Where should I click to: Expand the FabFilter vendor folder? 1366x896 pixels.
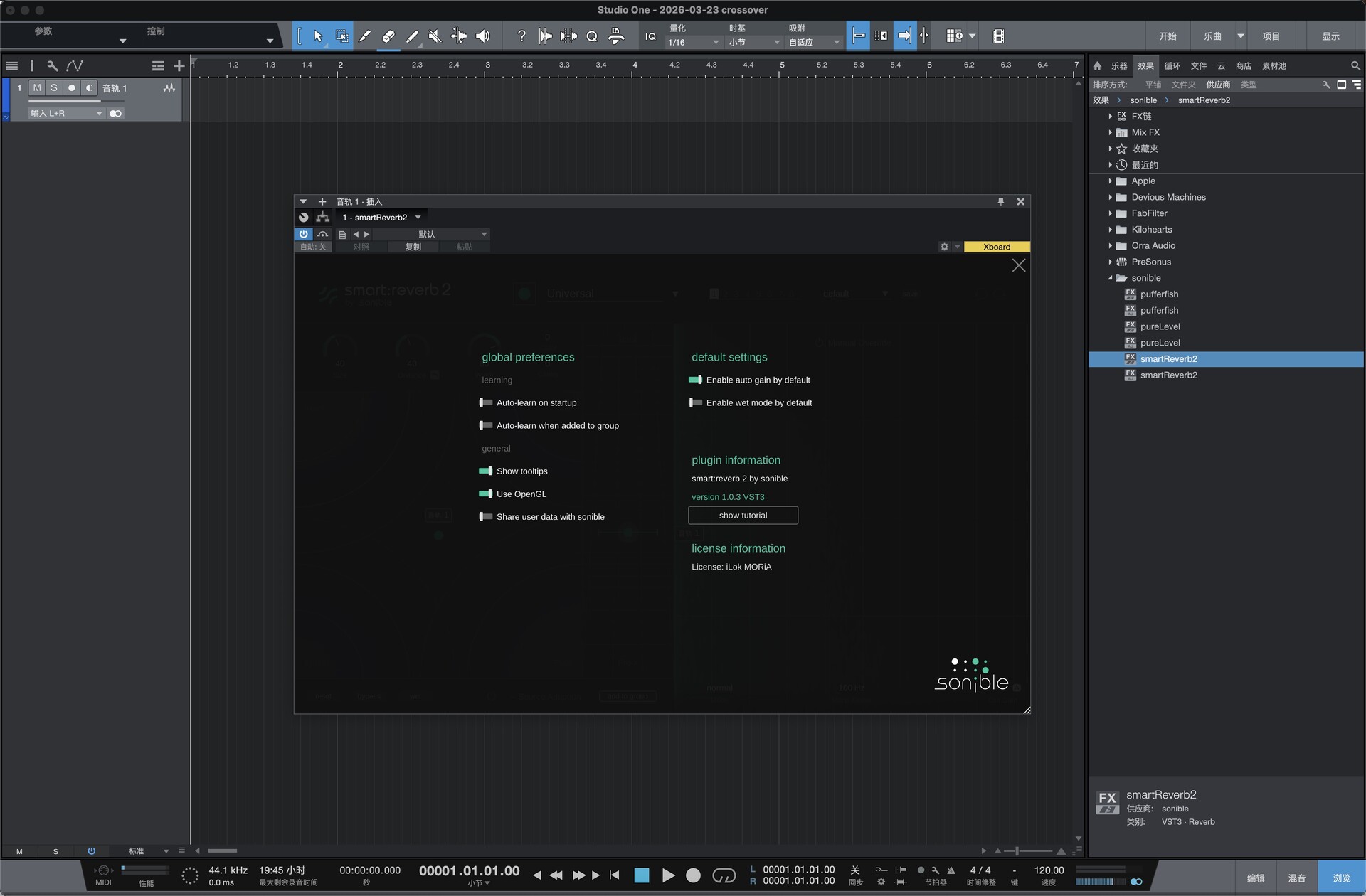[1110, 213]
